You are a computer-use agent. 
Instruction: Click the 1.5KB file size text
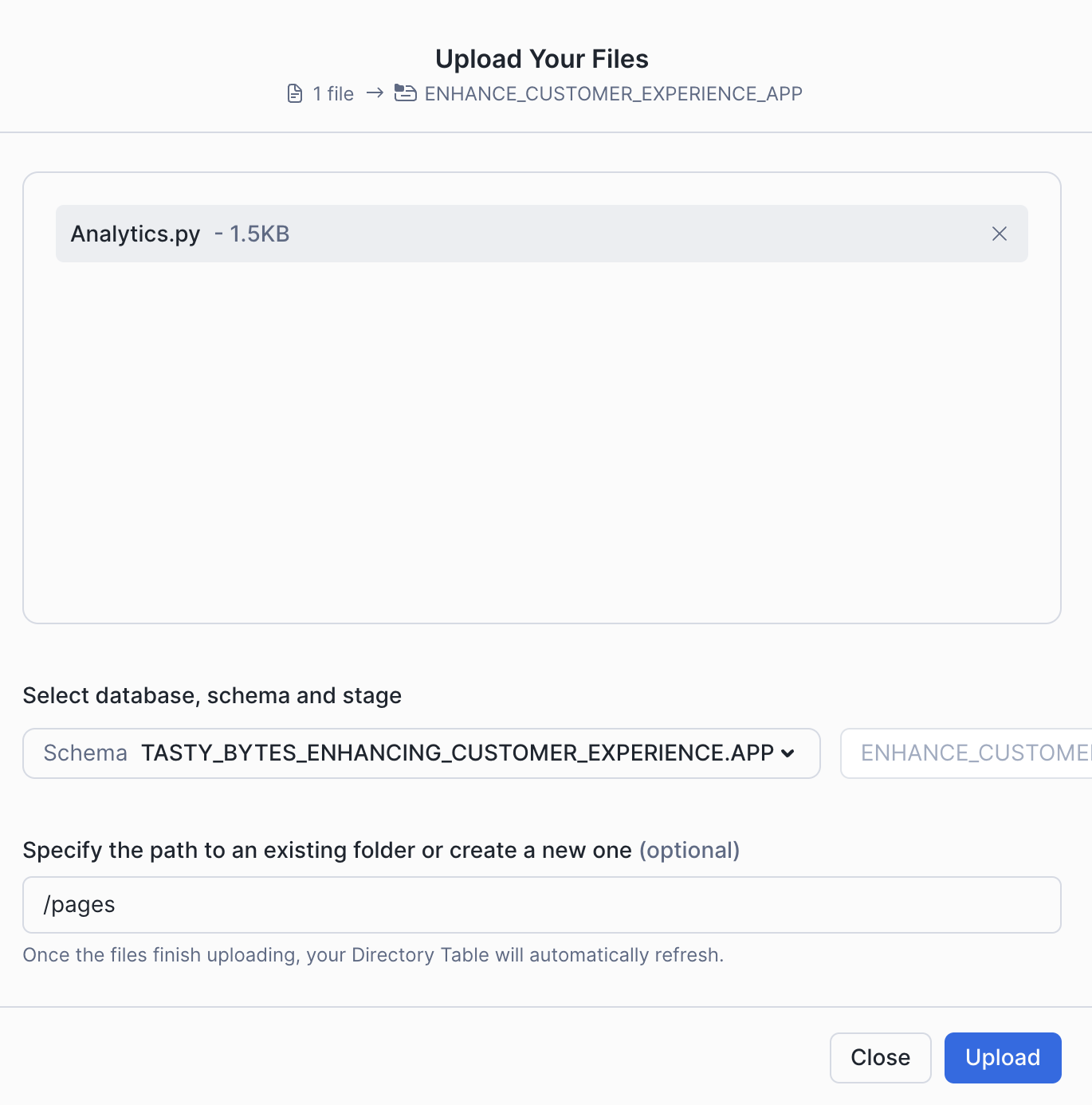click(x=259, y=234)
